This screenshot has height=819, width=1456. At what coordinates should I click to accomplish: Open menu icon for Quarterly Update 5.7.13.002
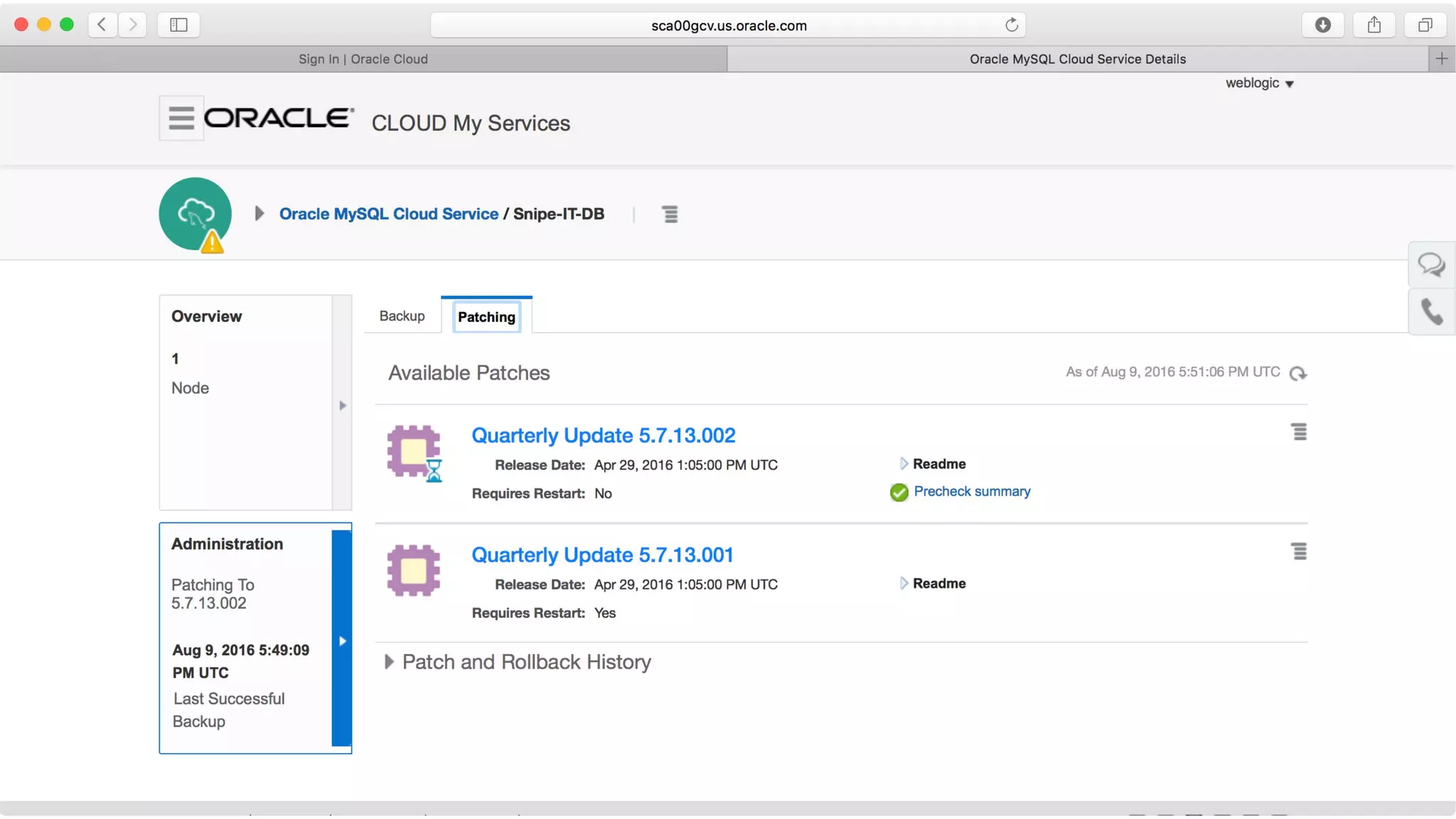tap(1299, 432)
